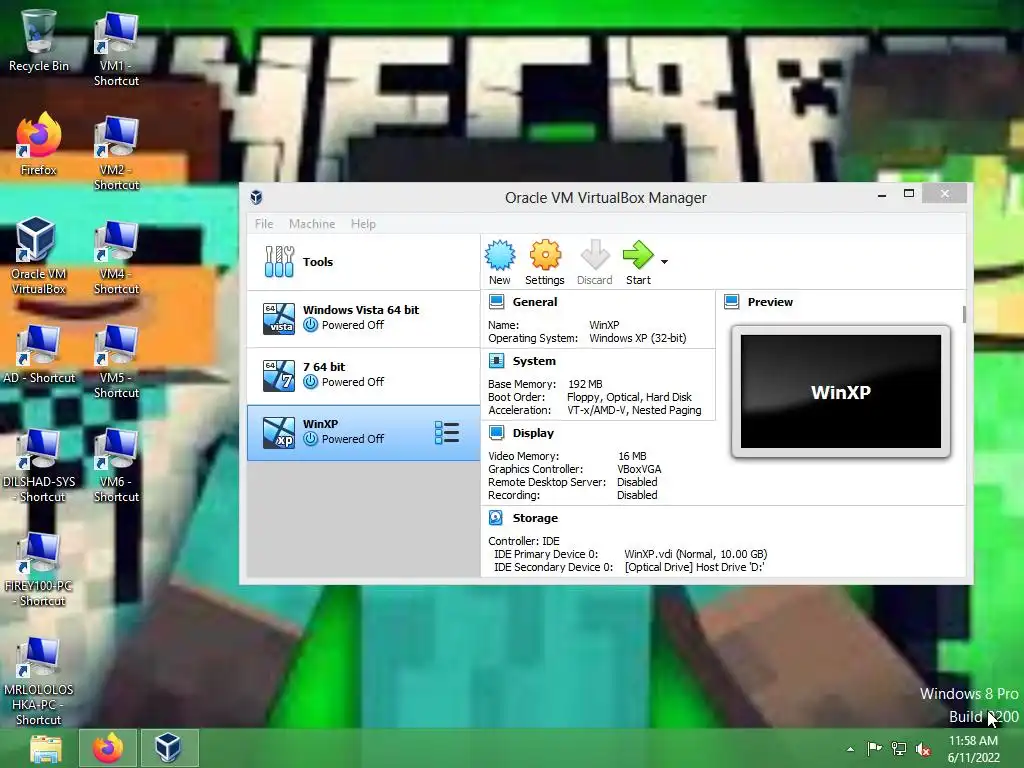1024x768 pixels.
Task: Click the 'VBoxVGA' graphics controller value
Action: pos(639,469)
